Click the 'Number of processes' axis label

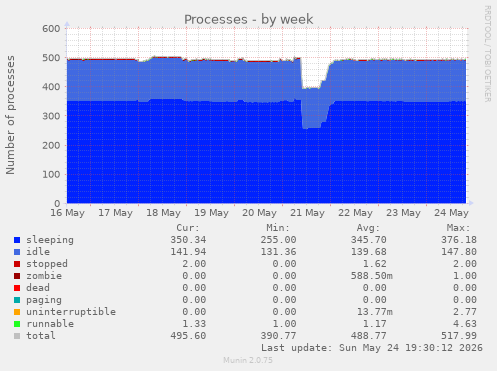point(10,115)
